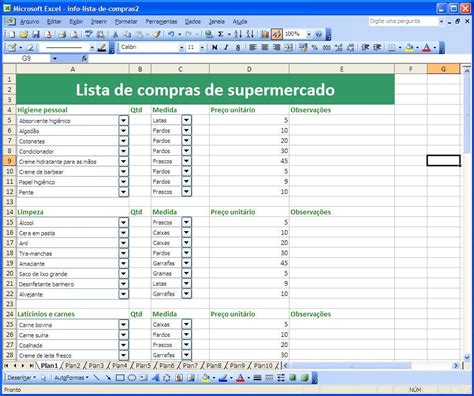The width and height of the screenshot is (474, 396).
Task: Open the Name Box dropdown arrow
Action: 55,59
